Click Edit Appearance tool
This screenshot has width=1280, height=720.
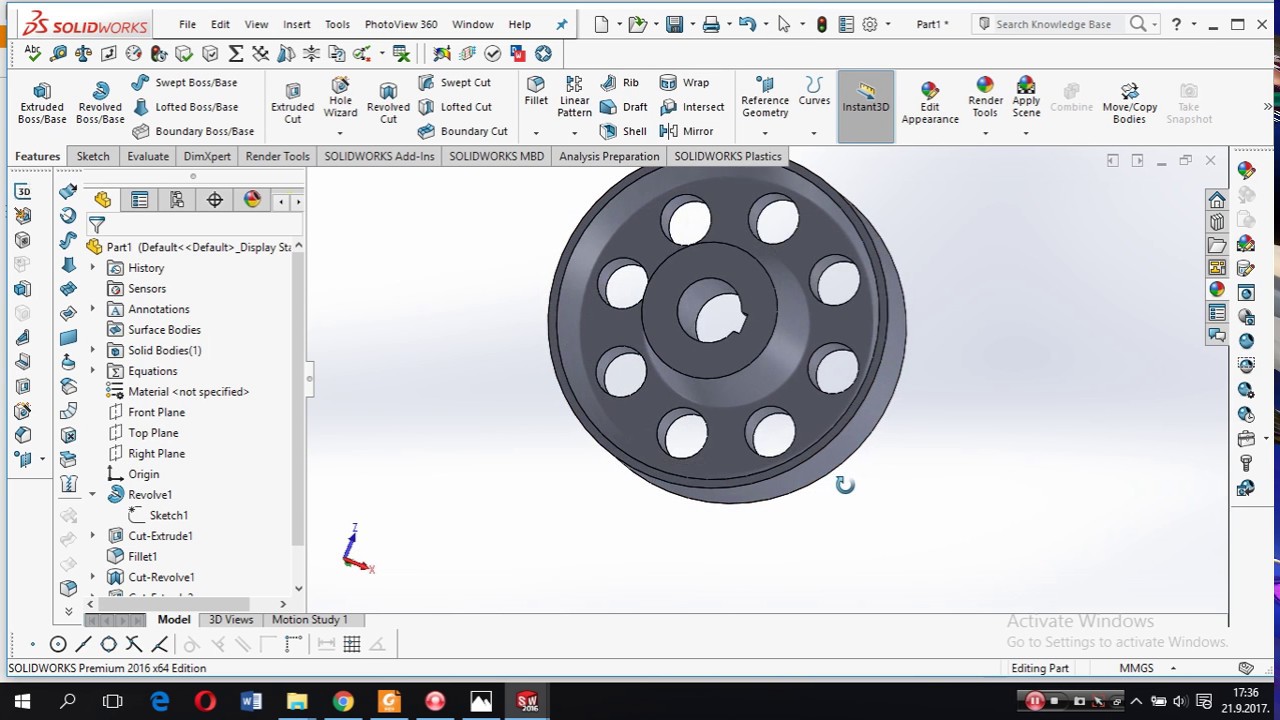930,103
